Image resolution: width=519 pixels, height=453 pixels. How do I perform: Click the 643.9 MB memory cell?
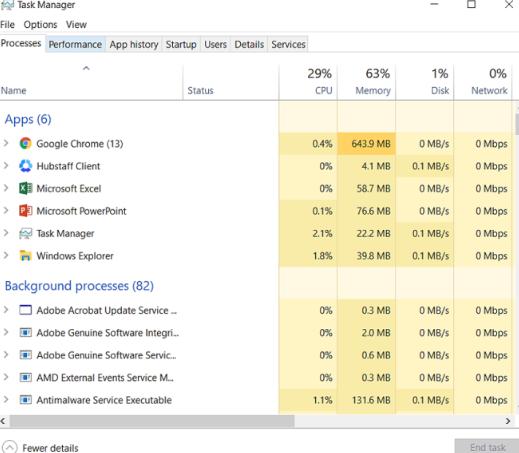[367, 144]
